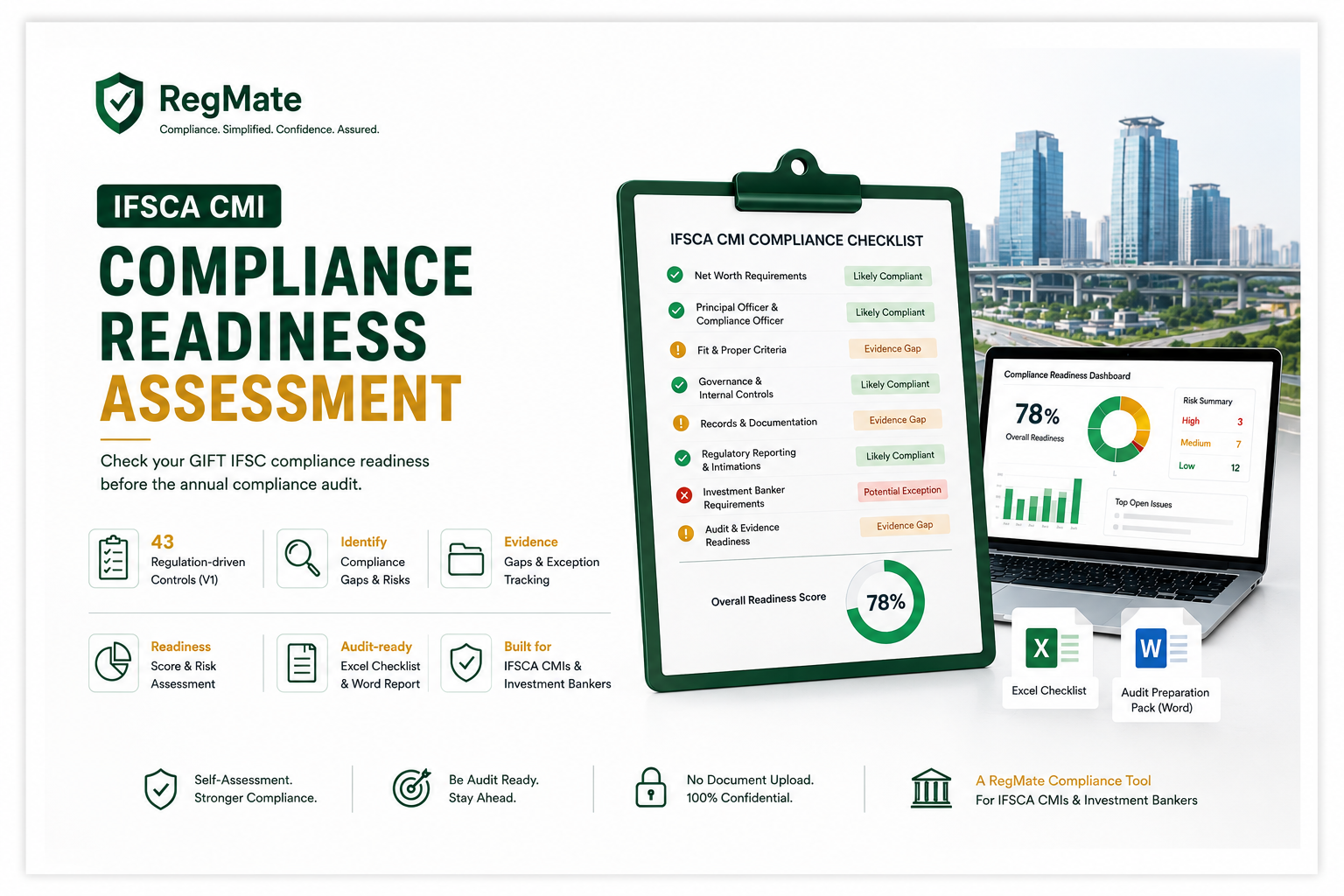The image size is (1344, 896).
Task: Click green check icon for Net Worth Requirements
Action: tap(675, 275)
